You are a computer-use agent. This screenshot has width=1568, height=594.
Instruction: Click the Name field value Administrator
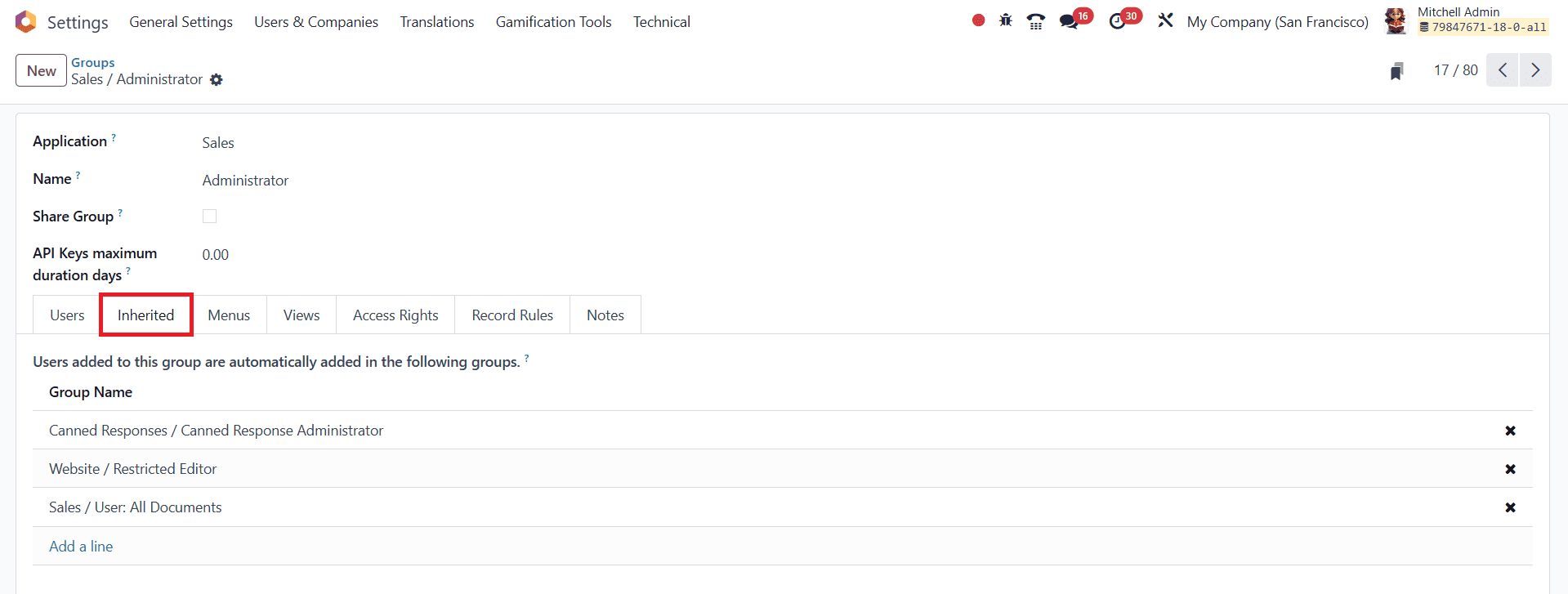[x=245, y=181]
